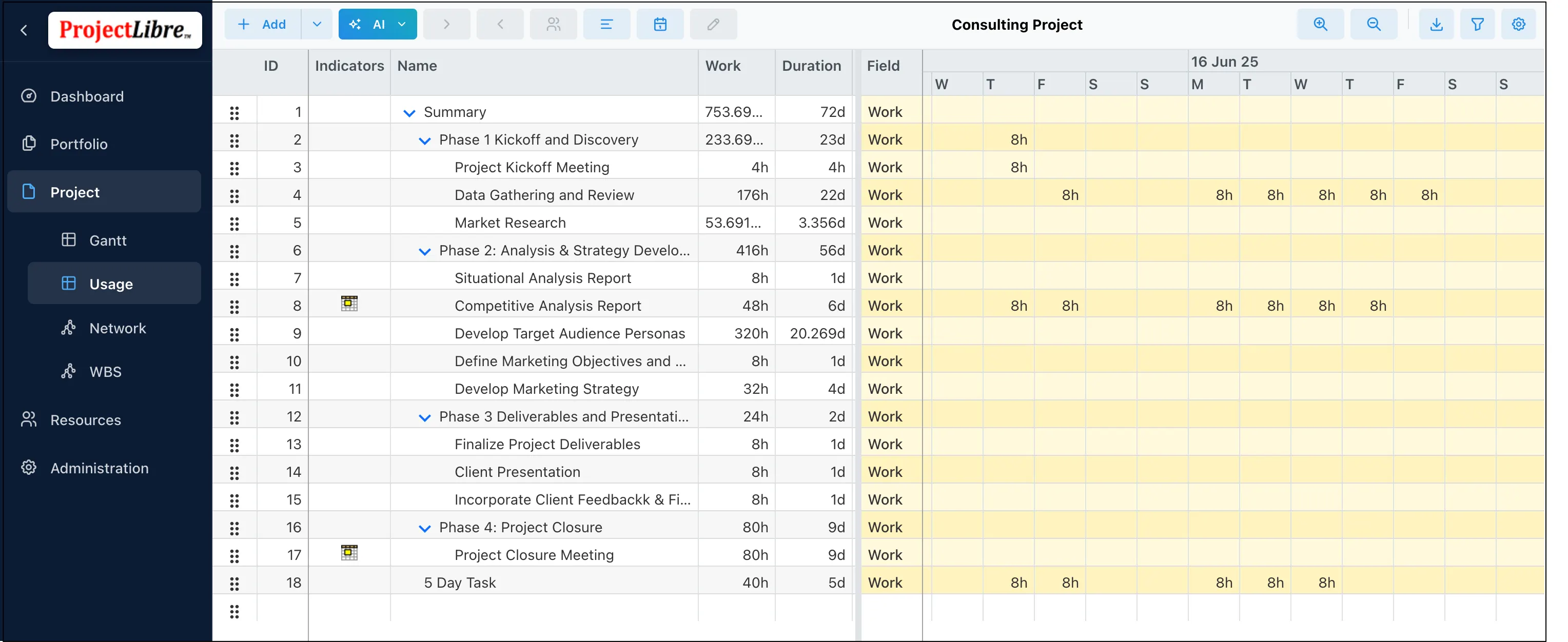Collapse Phase 1 Kickoff and Discovery
The image size is (1568, 642).
pos(425,141)
